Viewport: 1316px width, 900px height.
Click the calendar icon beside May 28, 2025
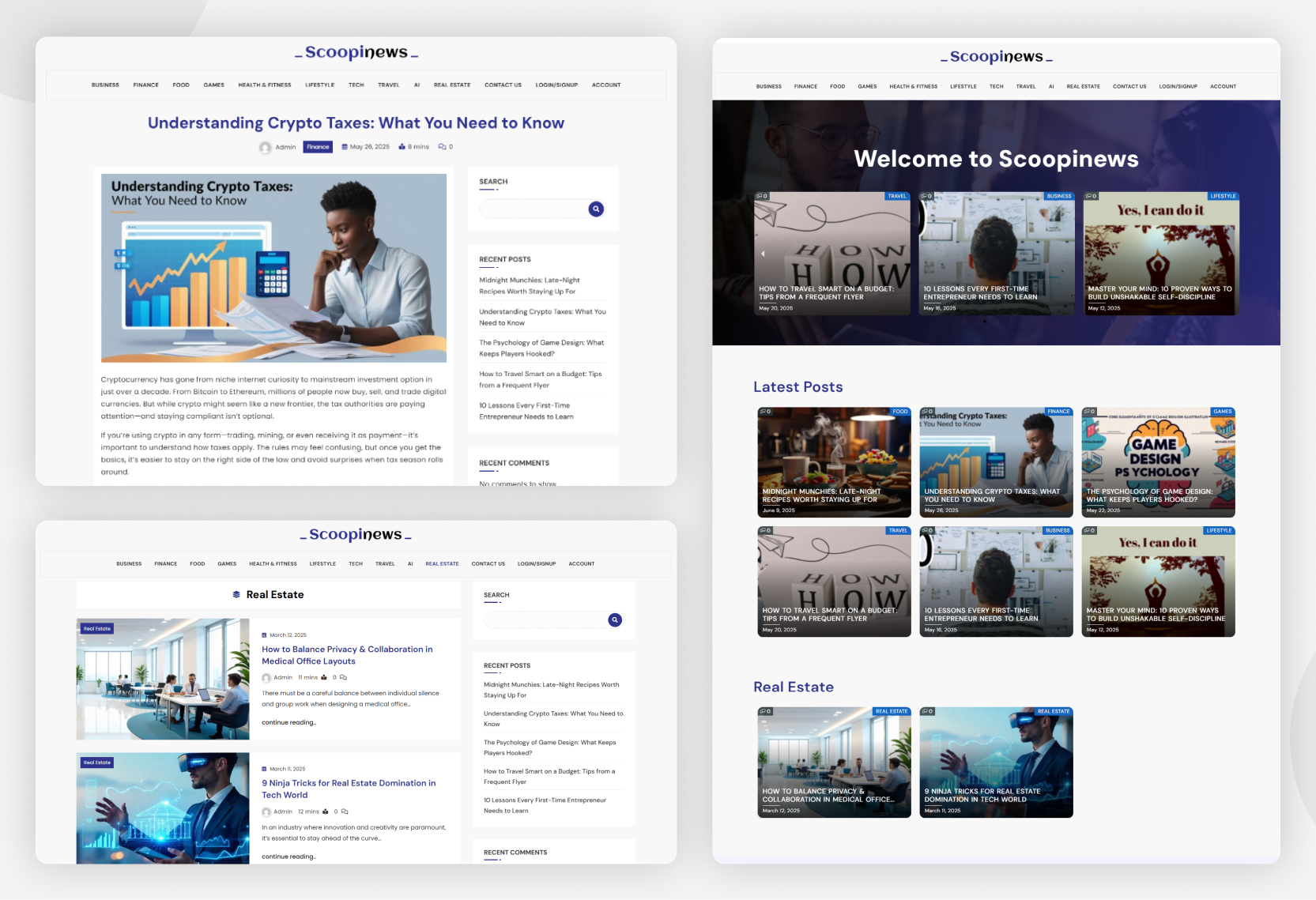[345, 147]
